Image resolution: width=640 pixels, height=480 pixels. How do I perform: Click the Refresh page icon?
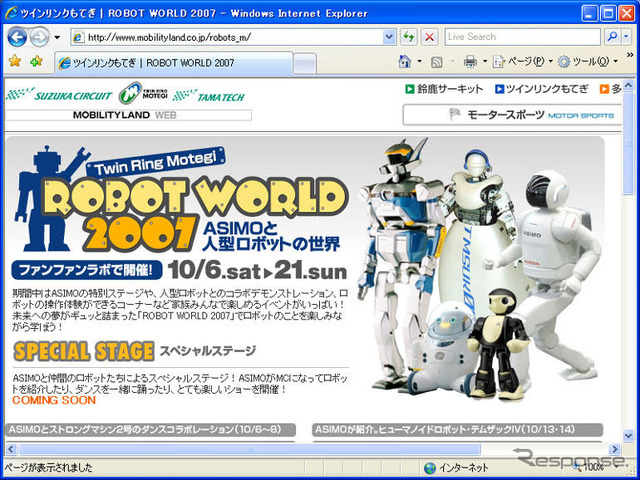tap(408, 38)
